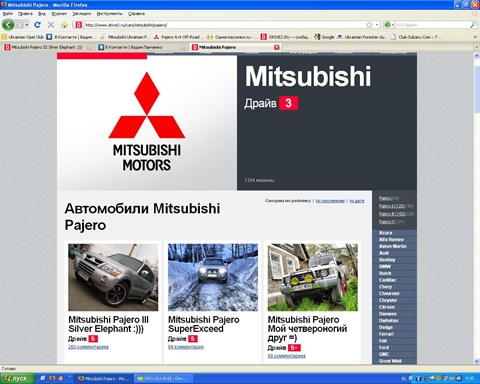
Task: Switch to the В Контакте tab
Action: point(142,47)
